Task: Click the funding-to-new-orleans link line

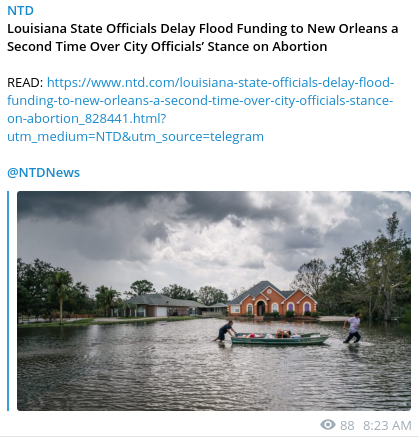Action: coord(200,101)
